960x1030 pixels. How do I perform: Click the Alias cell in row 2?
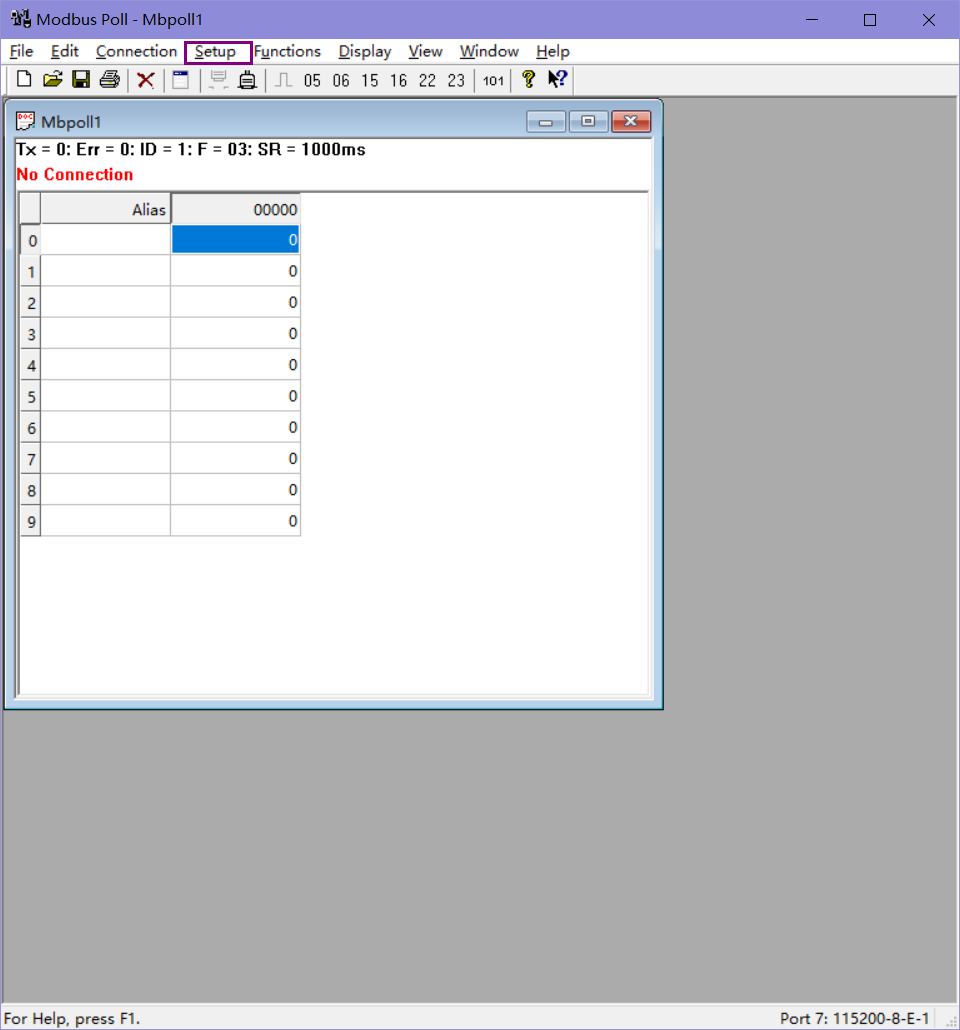pyautogui.click(x=106, y=302)
